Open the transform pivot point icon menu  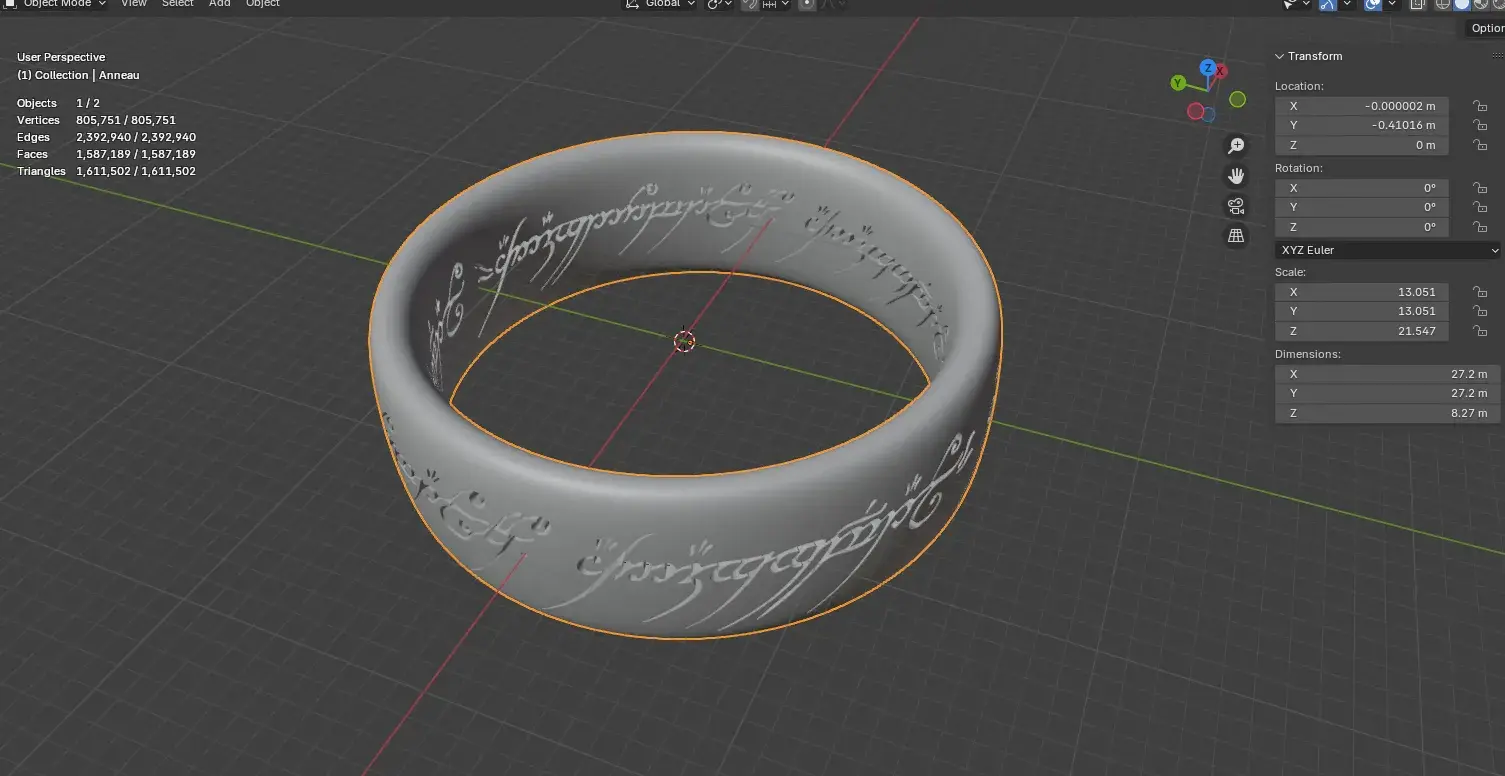[719, 4]
